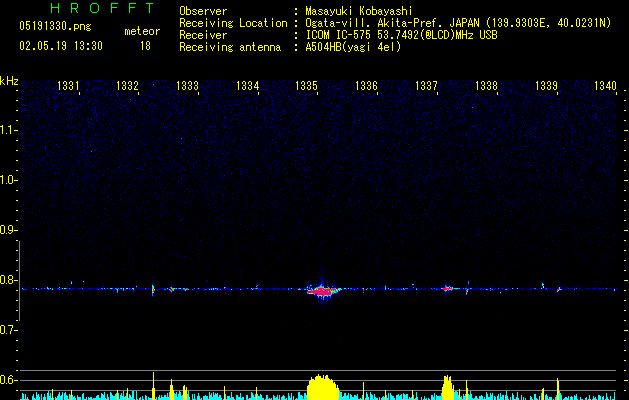Select the filename 05191330.png
Image resolution: width=629 pixels, height=400 pixels.
(x=55, y=26)
